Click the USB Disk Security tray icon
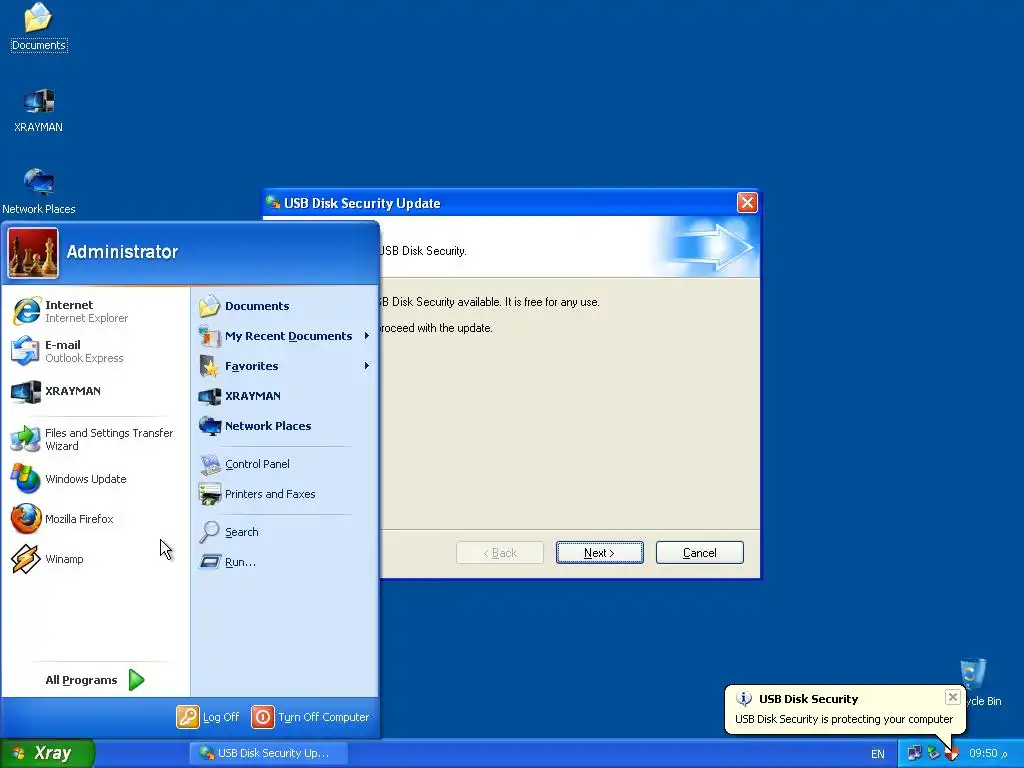1024x768 pixels. click(951, 754)
